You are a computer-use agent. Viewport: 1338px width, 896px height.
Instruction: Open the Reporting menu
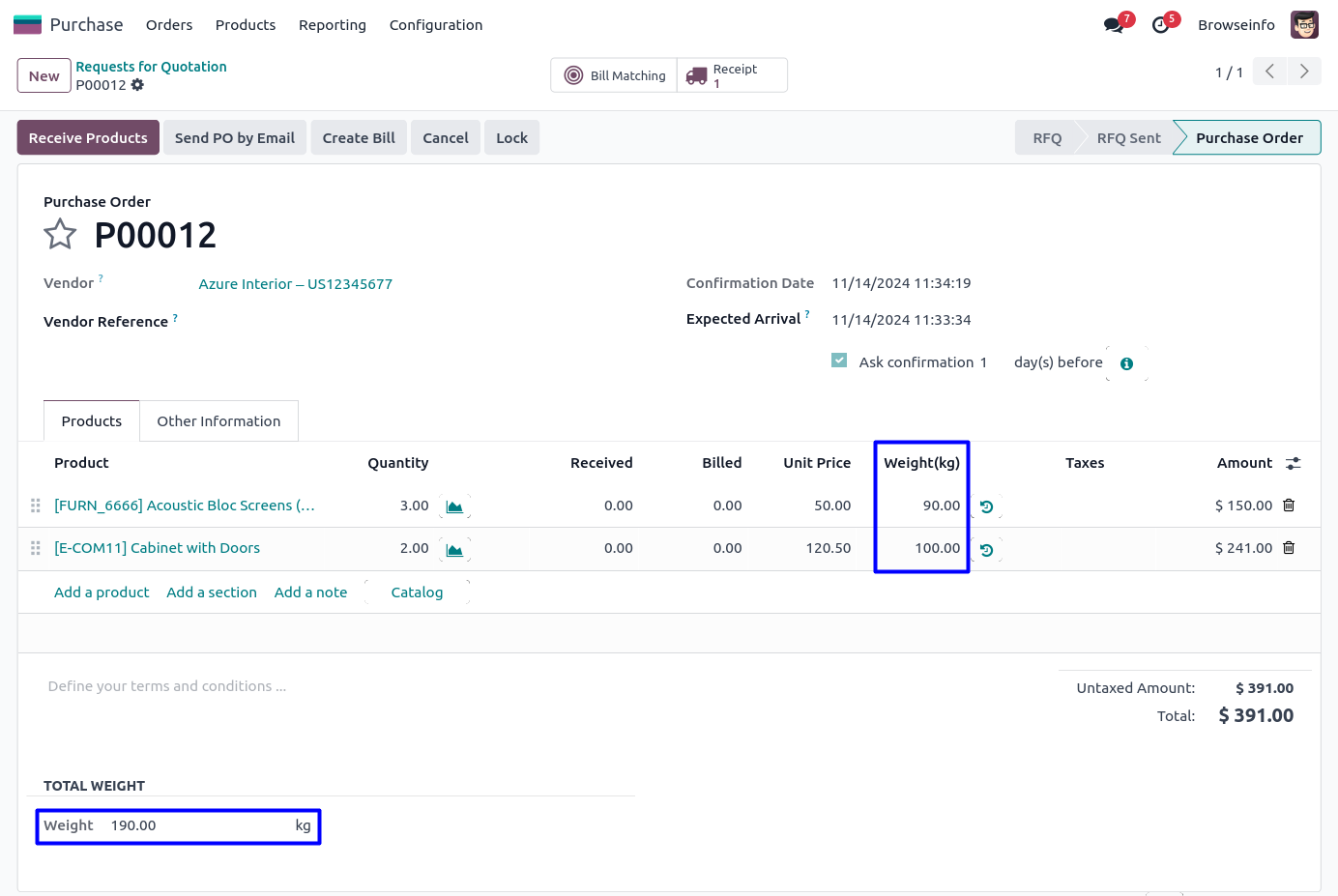tap(332, 25)
